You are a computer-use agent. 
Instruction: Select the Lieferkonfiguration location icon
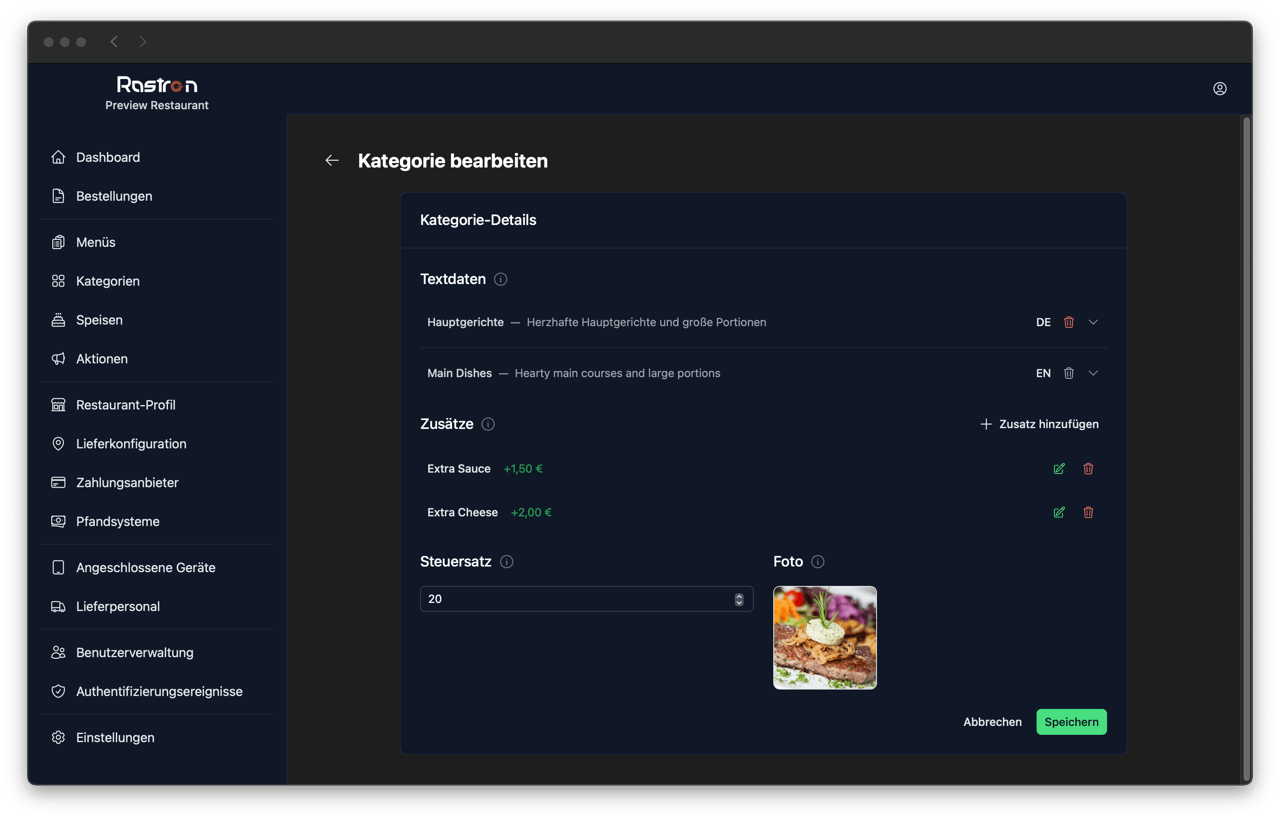click(58, 443)
